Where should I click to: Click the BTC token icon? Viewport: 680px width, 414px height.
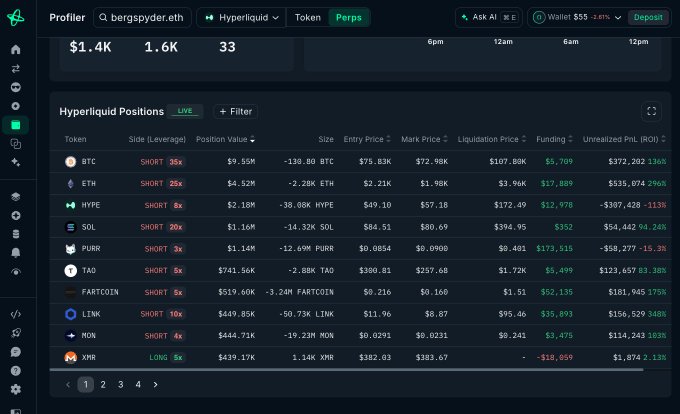70,162
